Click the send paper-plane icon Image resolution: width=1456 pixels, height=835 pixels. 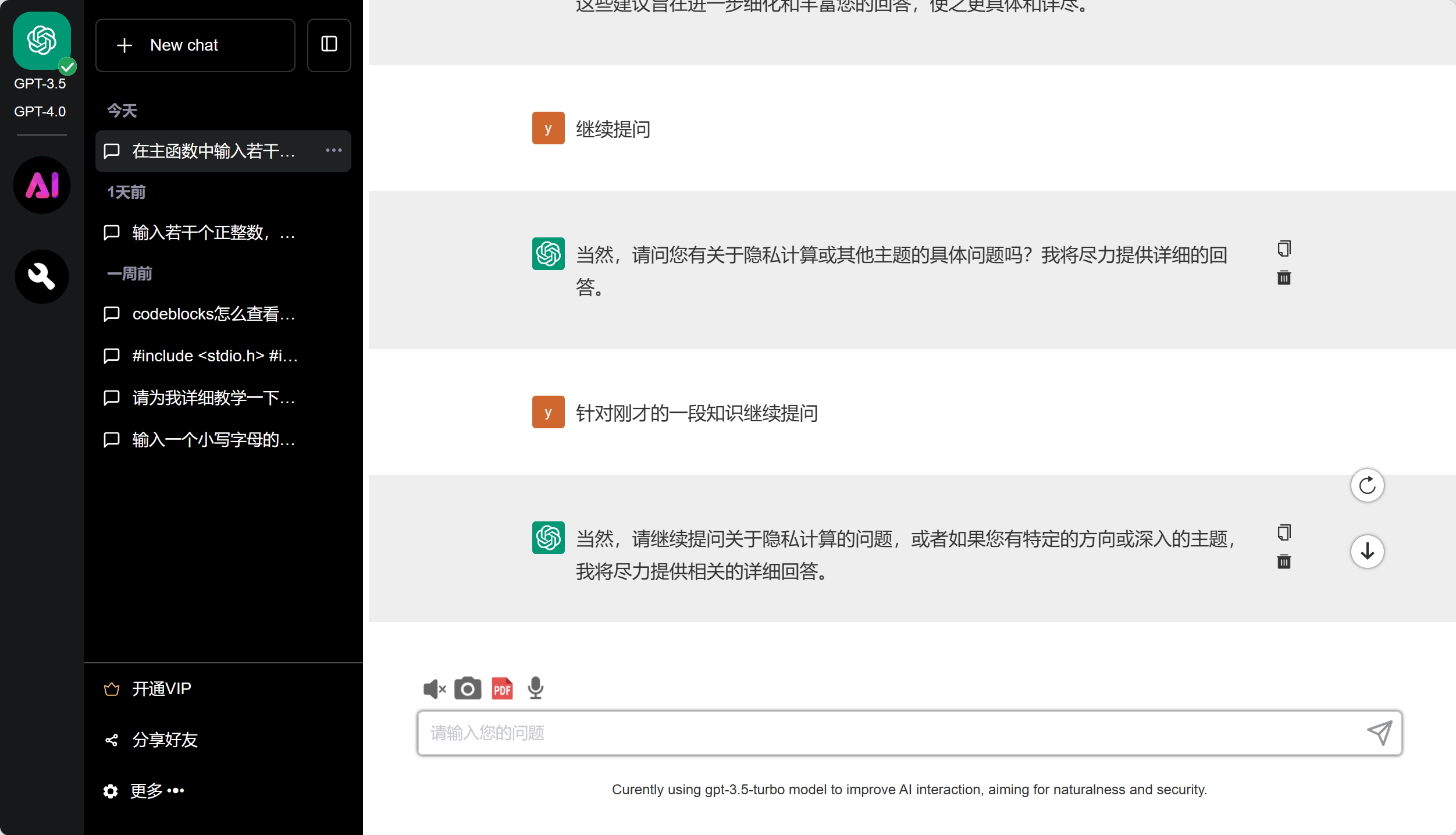pos(1379,733)
